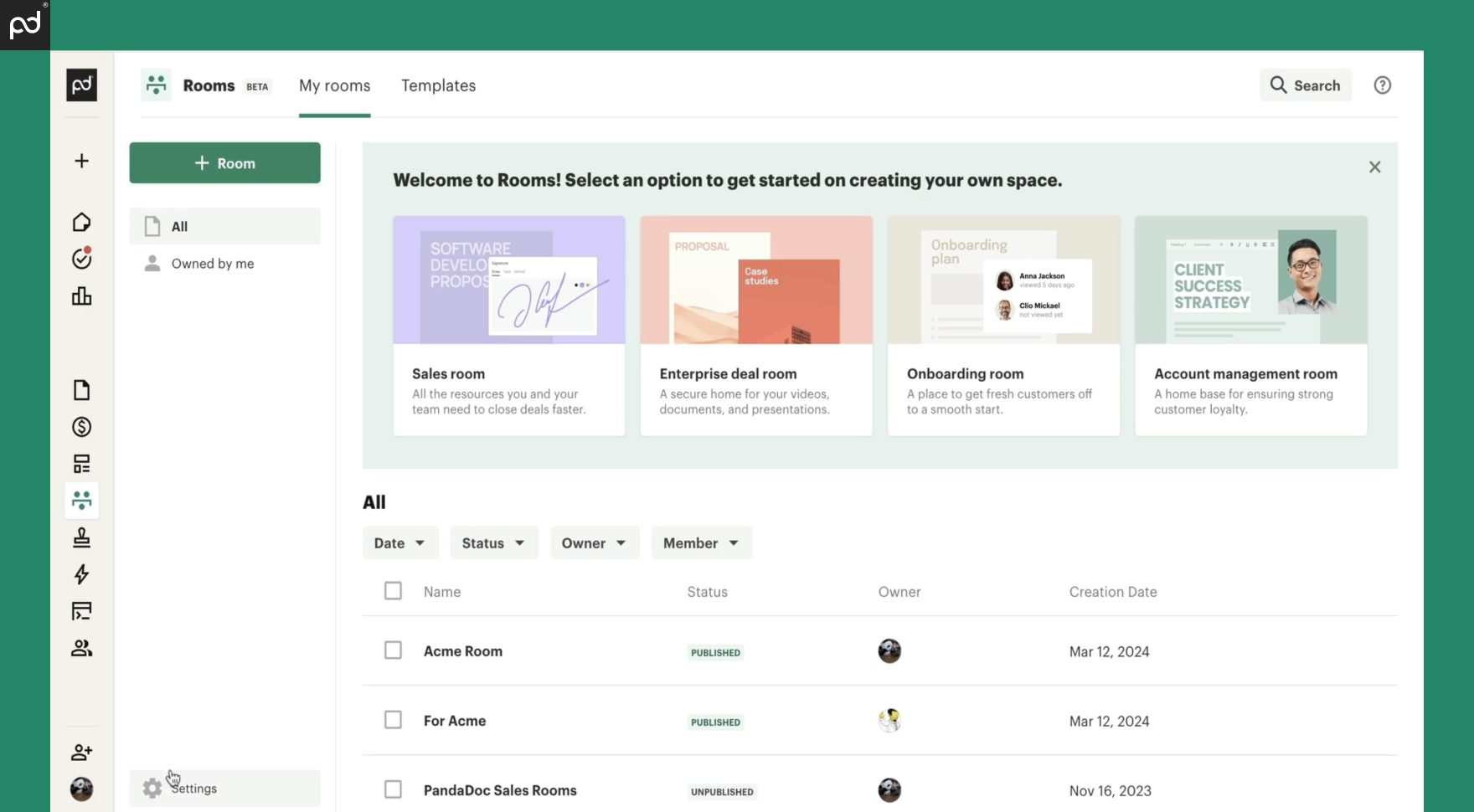This screenshot has height=812, width=1474.
Task: Open the Documents page icon in sidebar
Action: [81, 390]
